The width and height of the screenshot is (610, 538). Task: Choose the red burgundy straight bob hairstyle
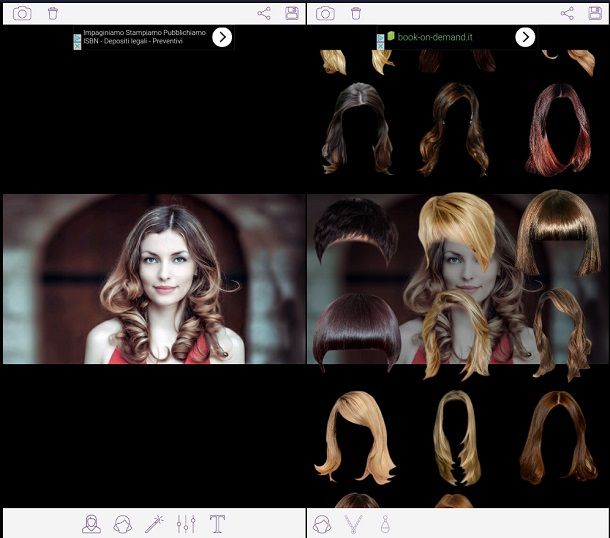(x=558, y=129)
